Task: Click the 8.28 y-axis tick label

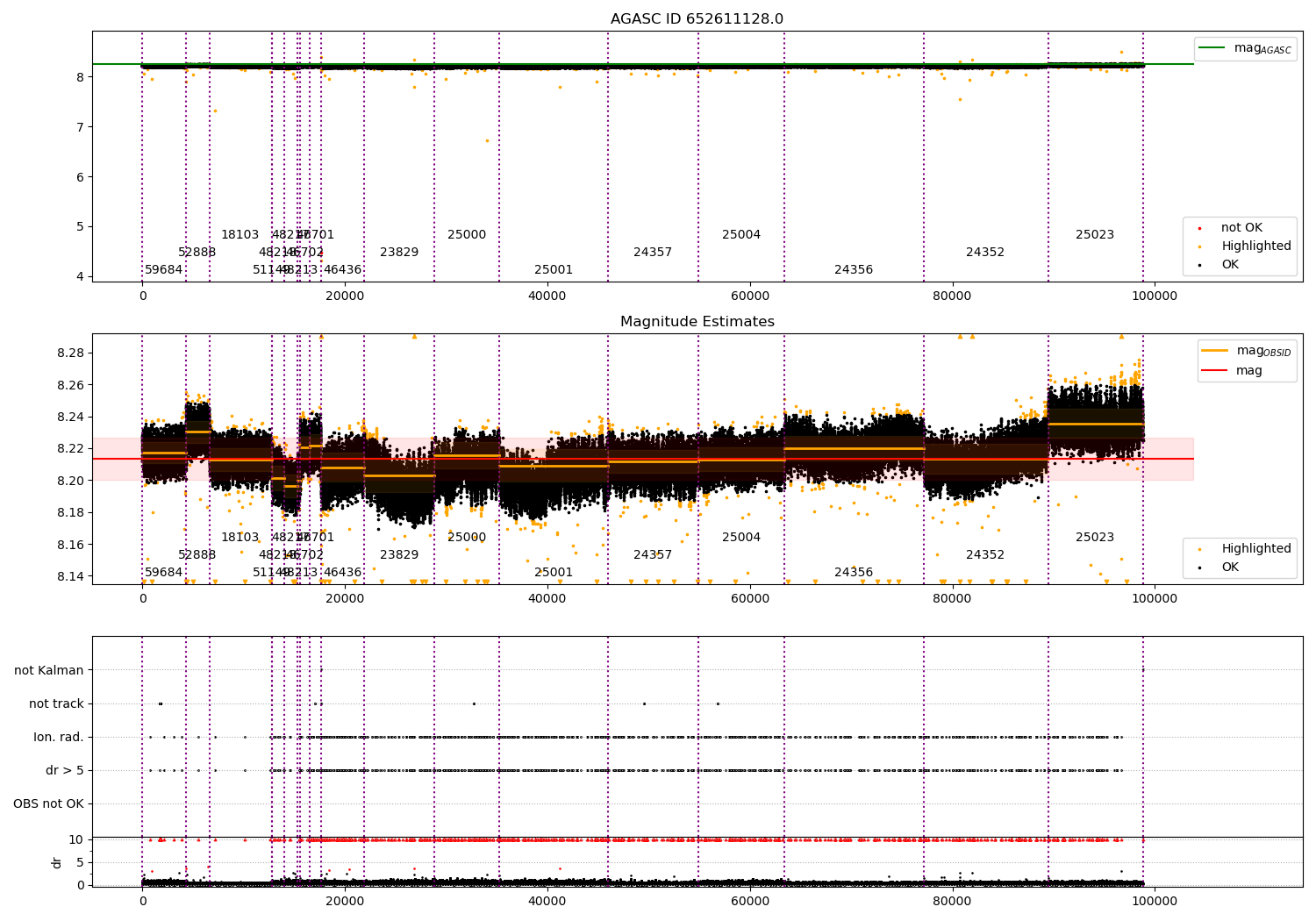Action: click(70, 353)
